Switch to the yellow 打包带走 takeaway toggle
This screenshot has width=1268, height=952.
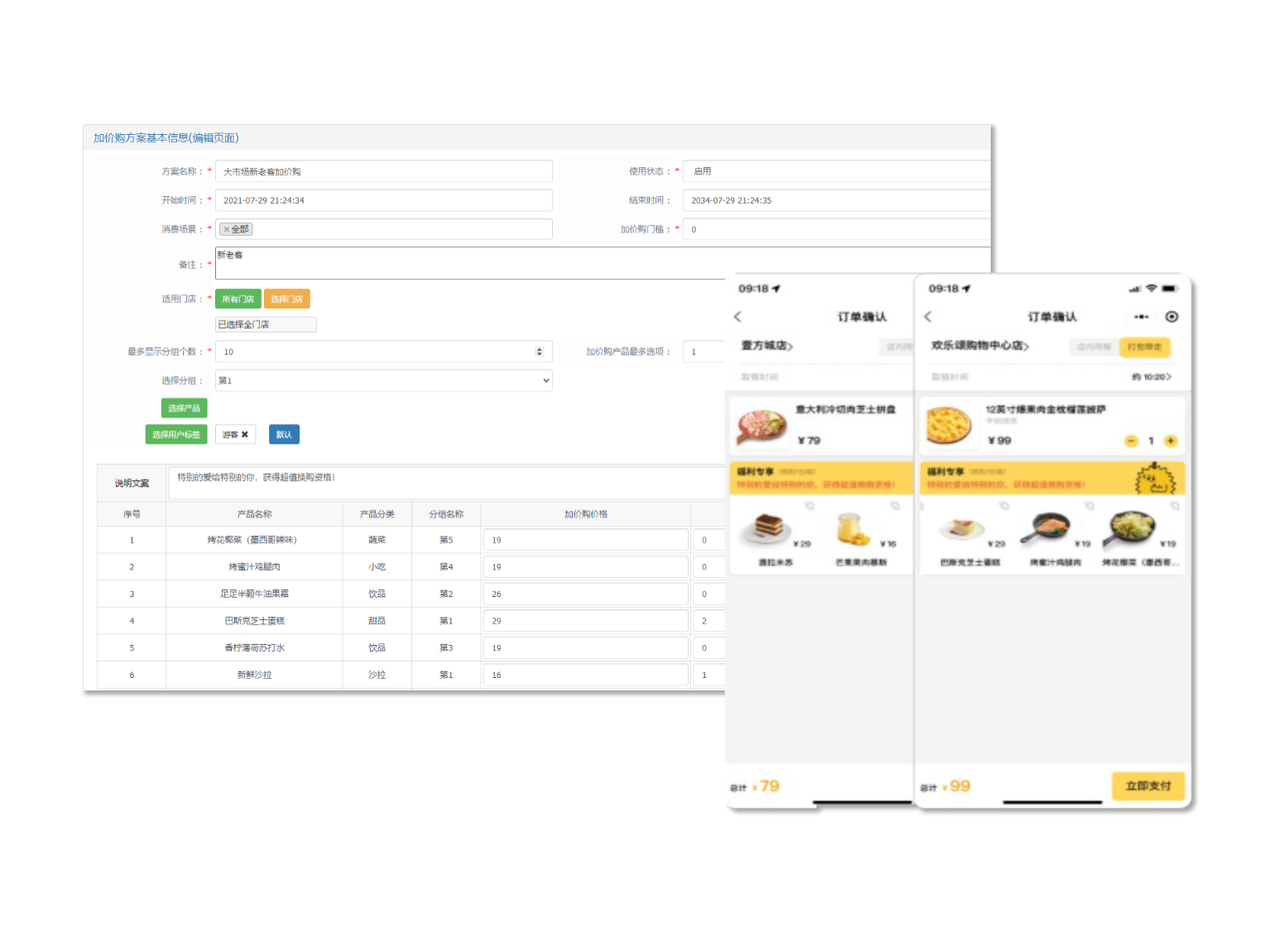[1145, 347]
